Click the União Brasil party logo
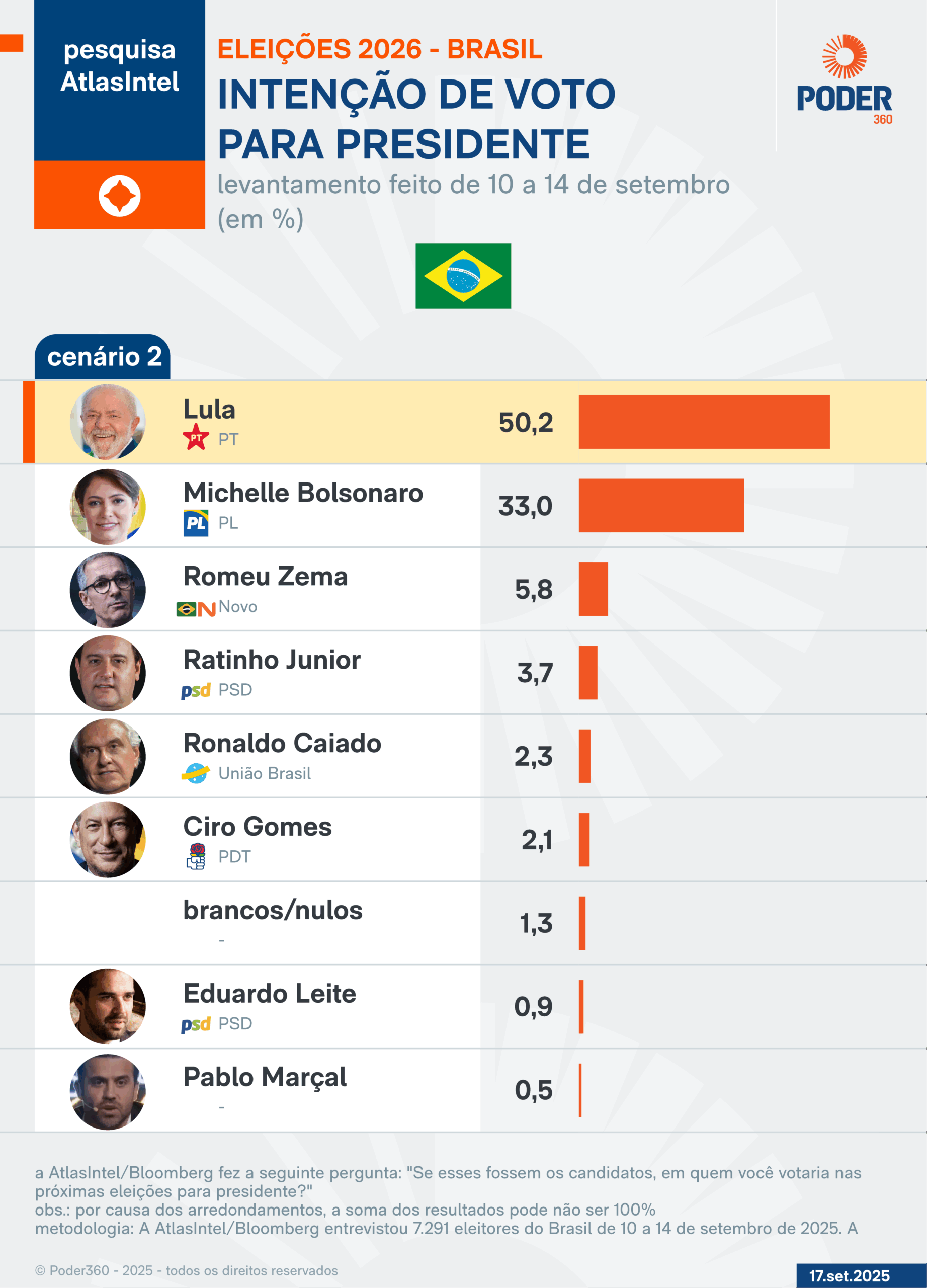927x1288 pixels. pos(196,773)
